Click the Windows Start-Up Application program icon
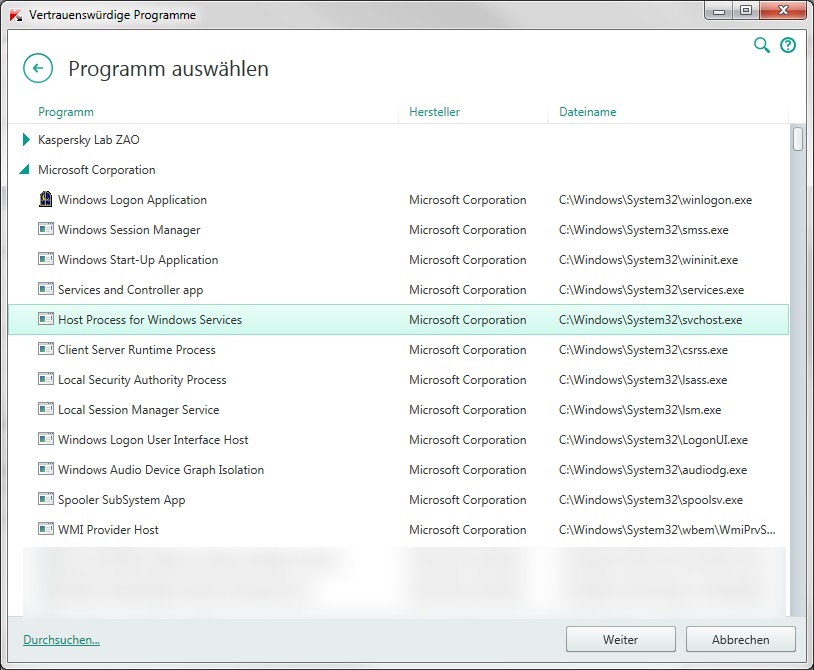This screenshot has width=814, height=670. coord(46,259)
